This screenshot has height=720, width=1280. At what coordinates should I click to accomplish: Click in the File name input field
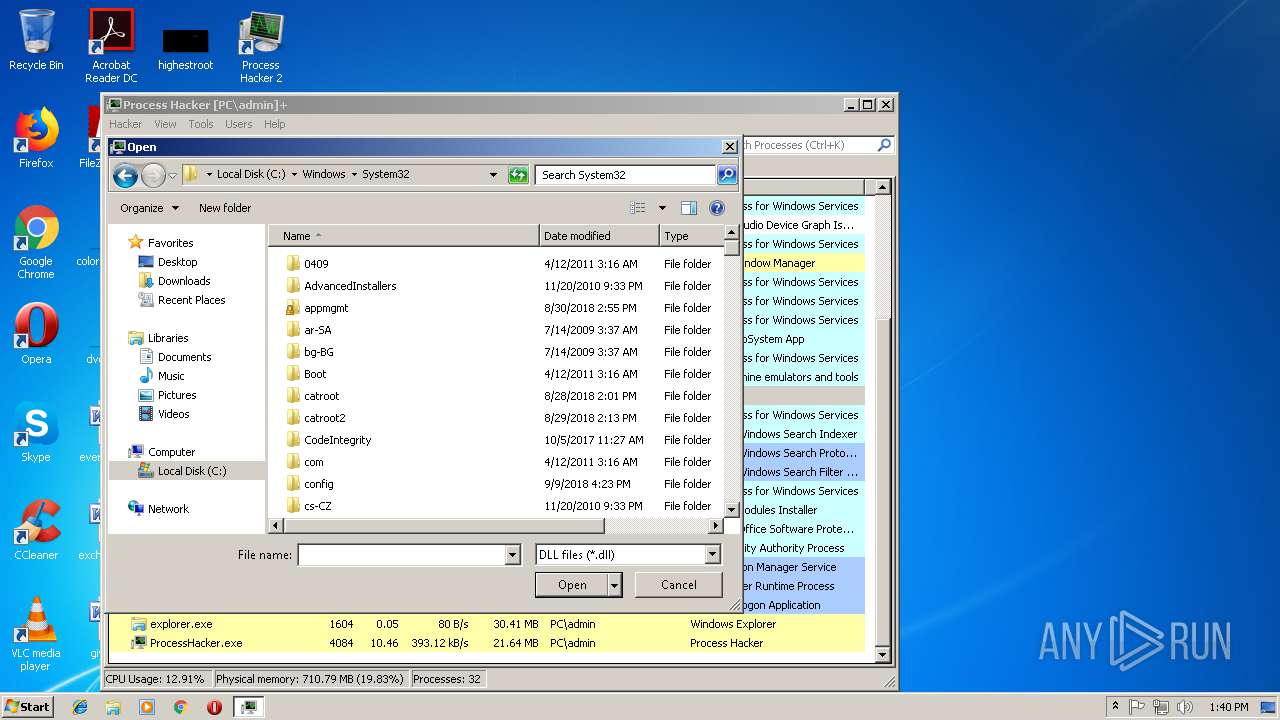pyautogui.click(x=401, y=555)
